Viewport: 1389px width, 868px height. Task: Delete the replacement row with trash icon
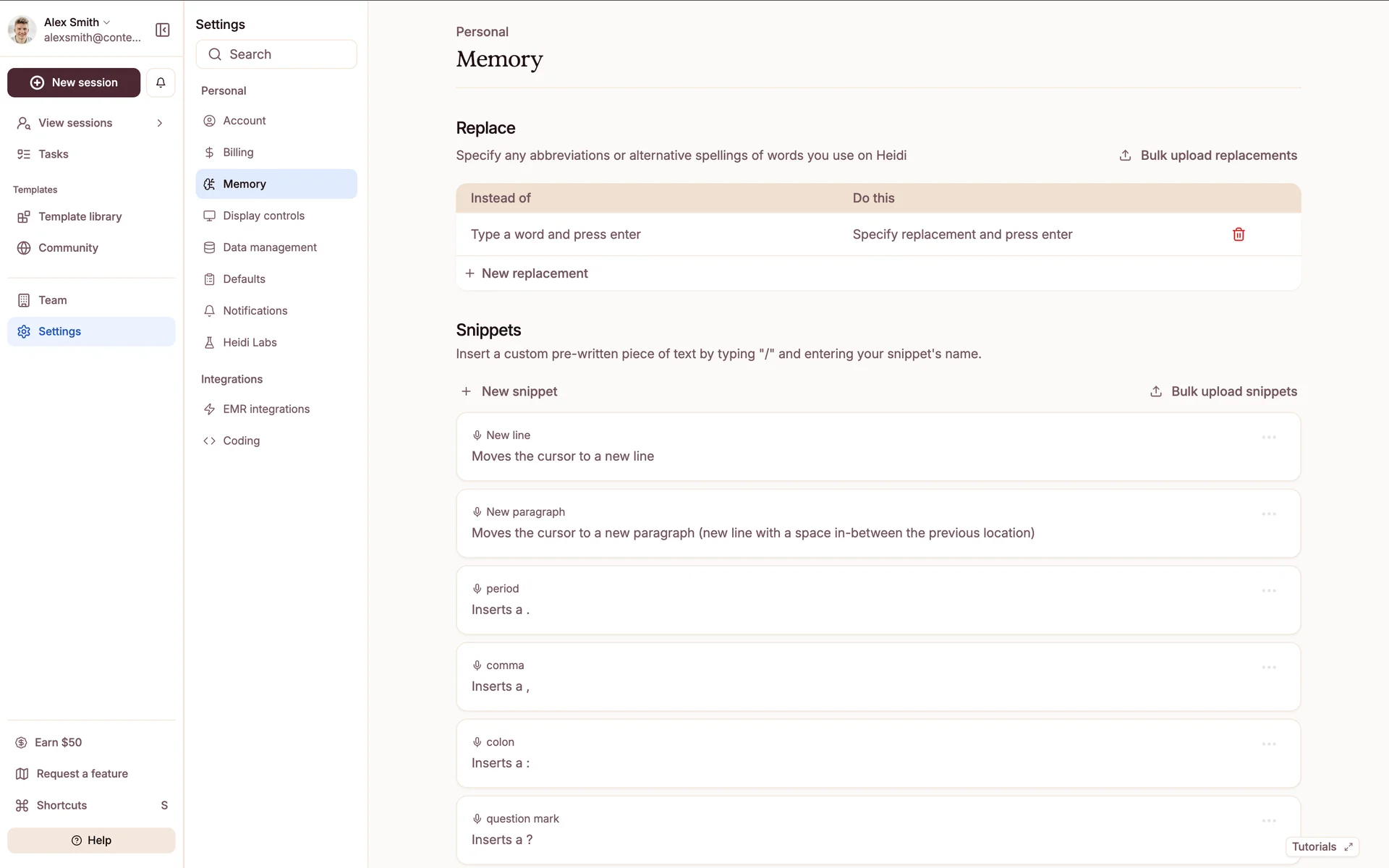1238,234
